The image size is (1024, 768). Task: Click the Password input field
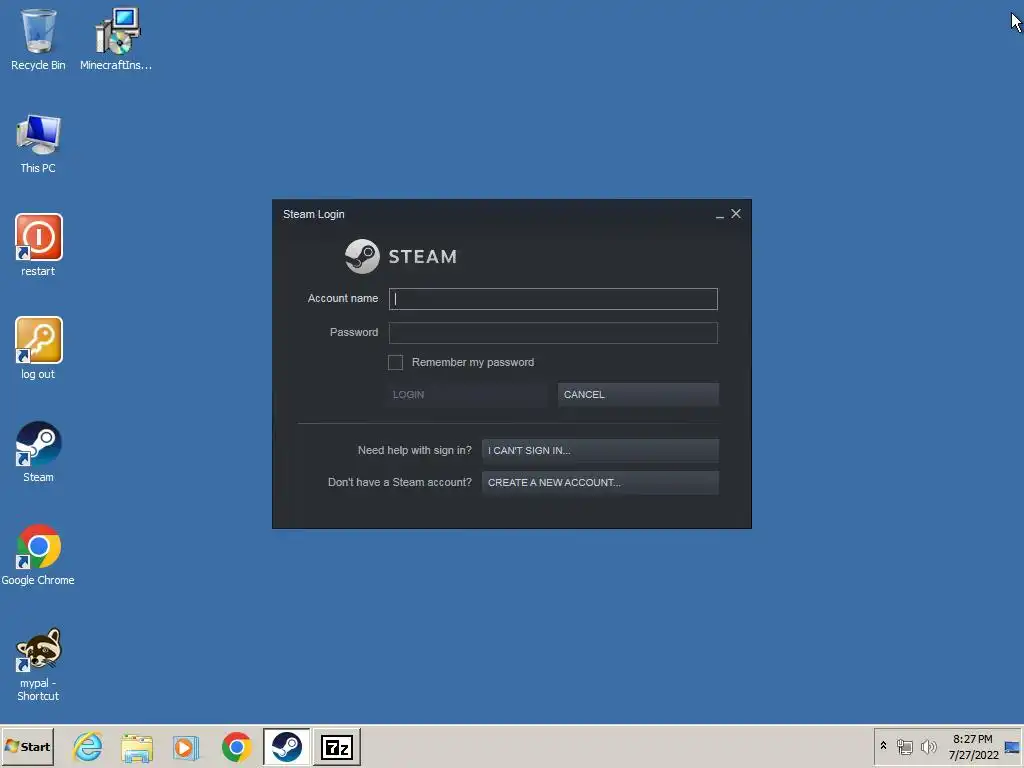(x=553, y=332)
